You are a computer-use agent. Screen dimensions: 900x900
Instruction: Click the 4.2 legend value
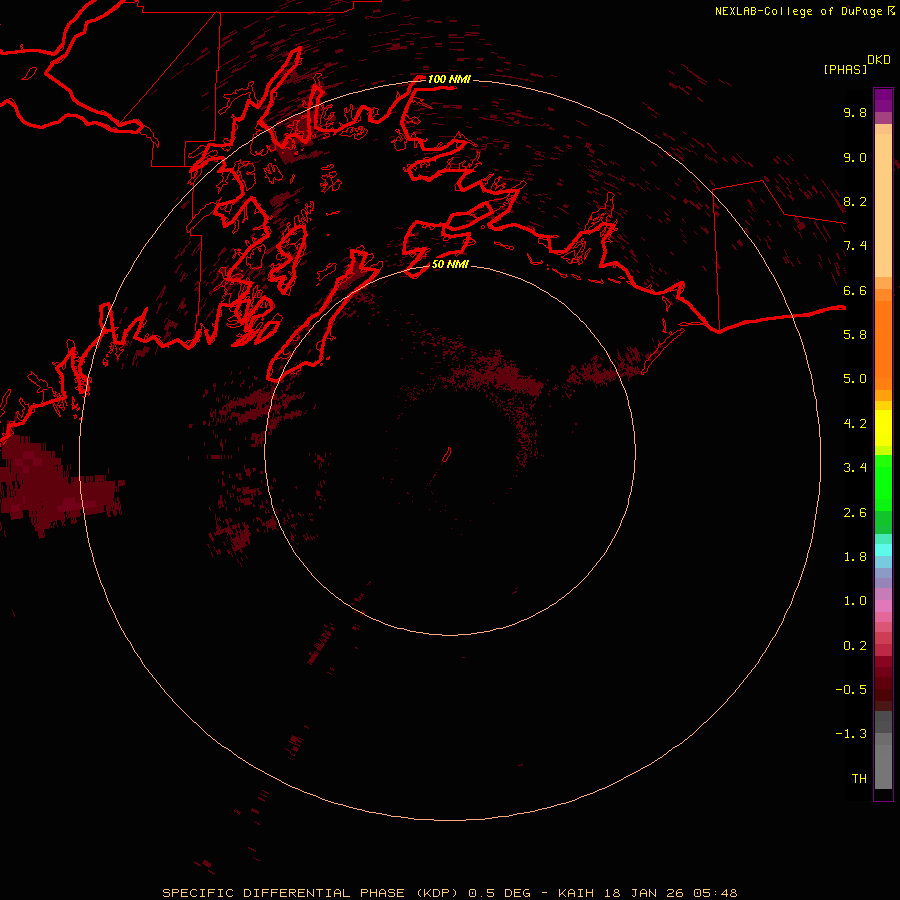click(x=855, y=424)
